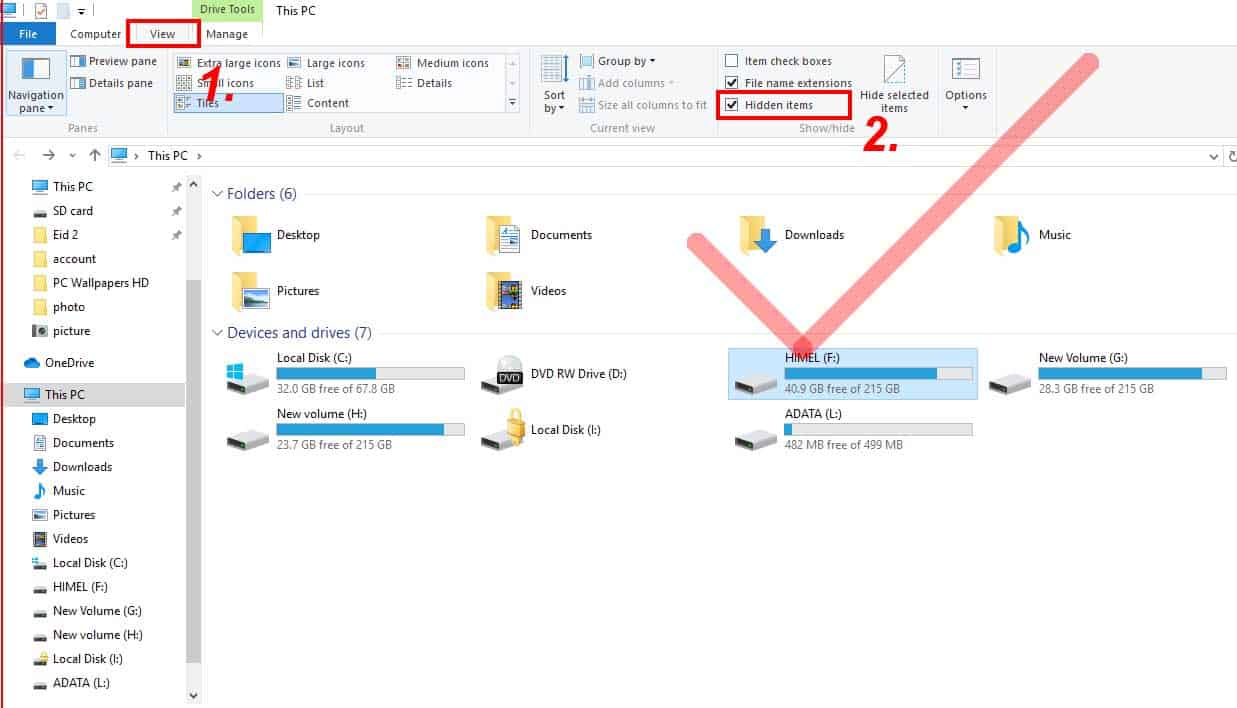Image resolution: width=1237 pixels, height=708 pixels.
Task: Open the File menu
Action: point(30,33)
